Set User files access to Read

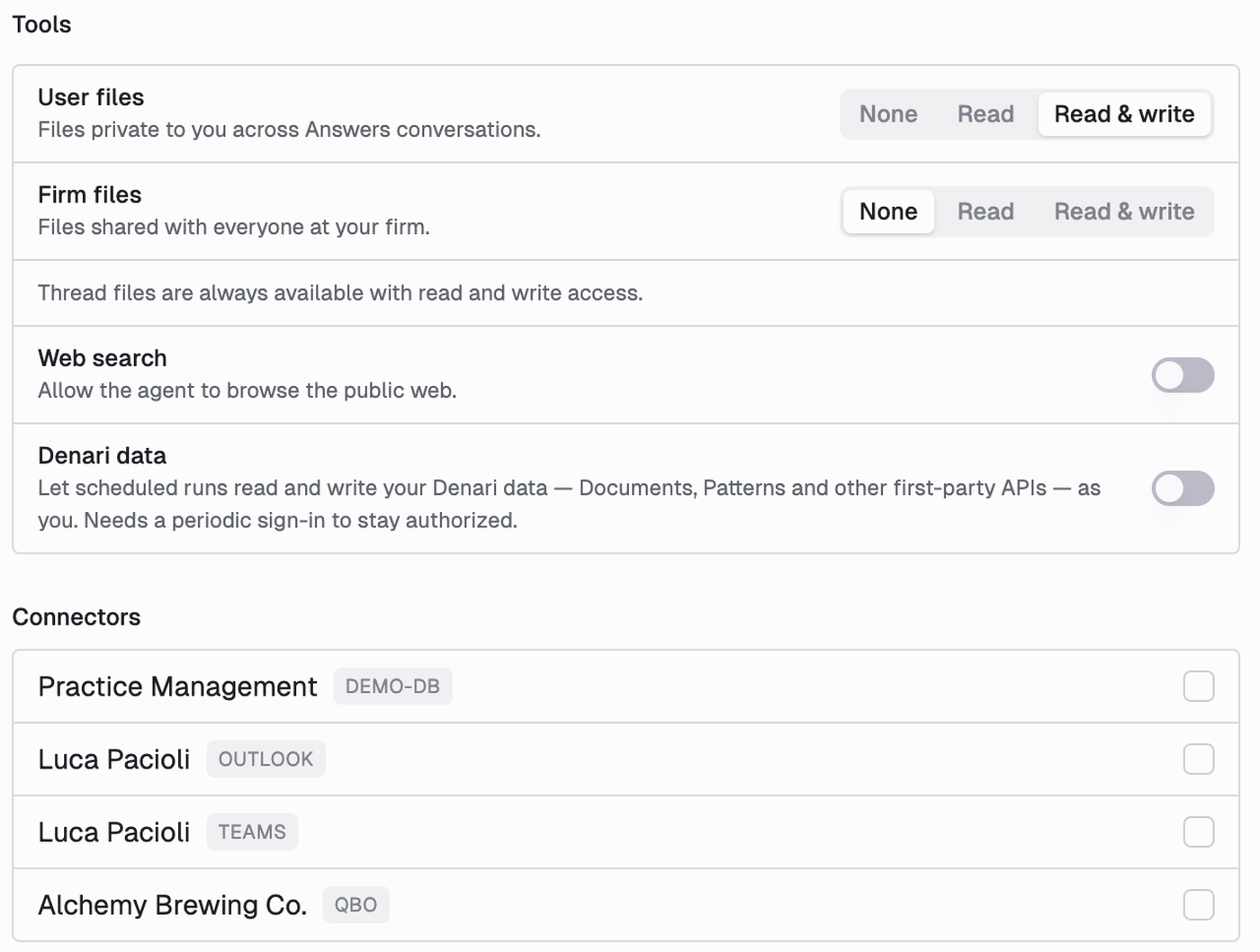tap(985, 114)
